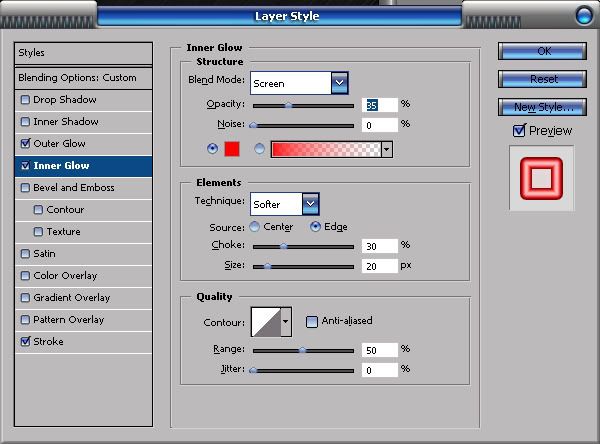Select the Drop Shadow style label
The width and height of the screenshot is (600, 444).
click(x=65, y=100)
